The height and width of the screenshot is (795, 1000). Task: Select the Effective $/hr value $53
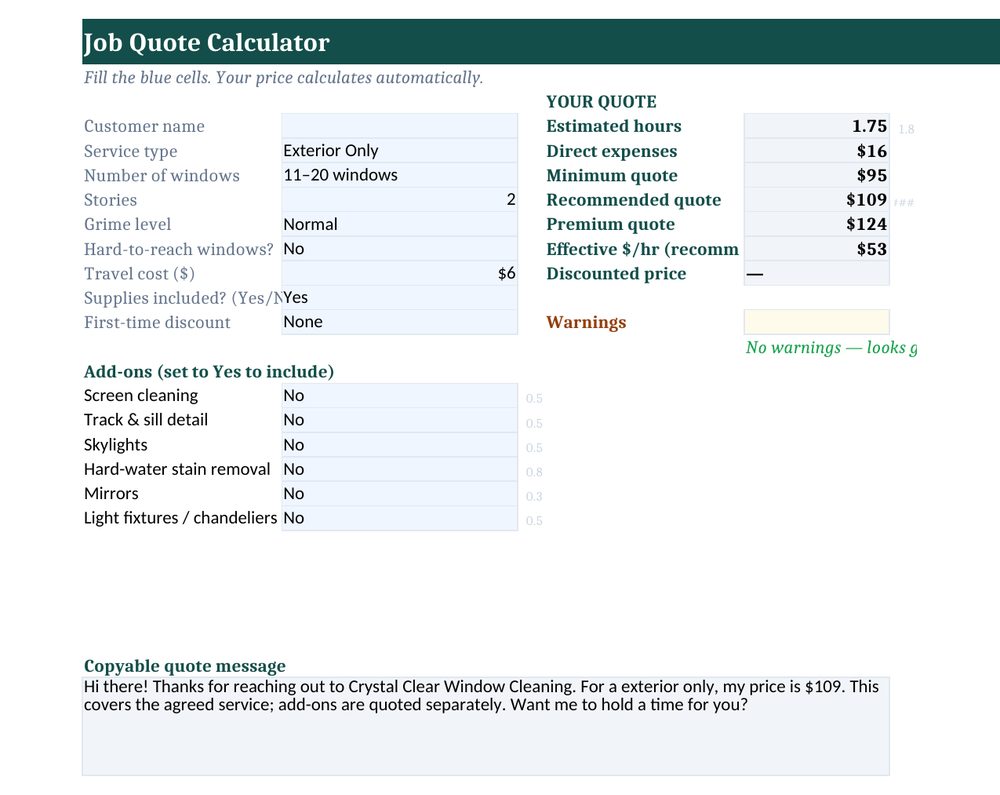click(816, 249)
